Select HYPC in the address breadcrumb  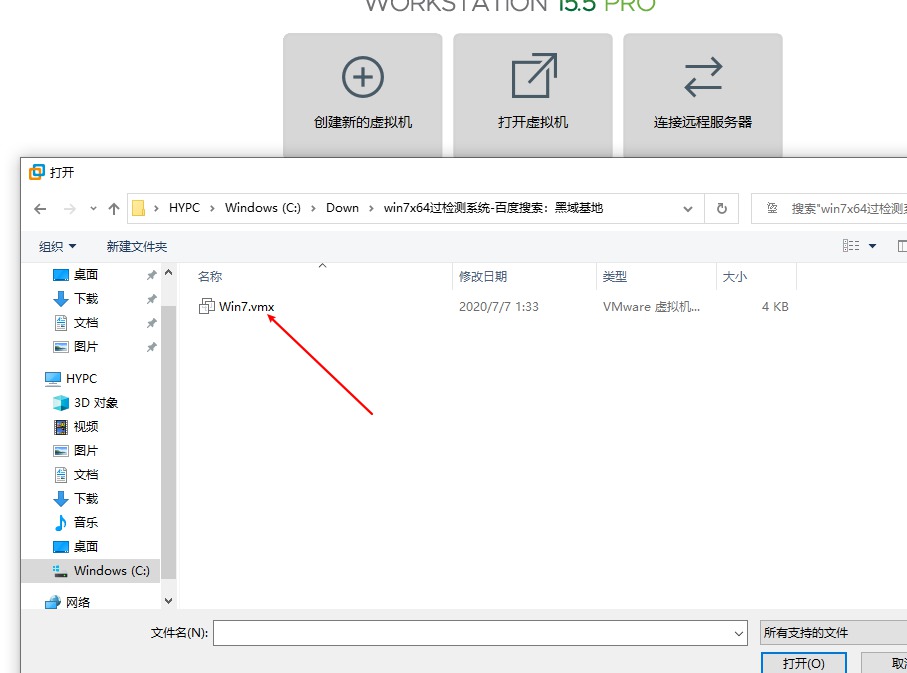click(x=185, y=208)
